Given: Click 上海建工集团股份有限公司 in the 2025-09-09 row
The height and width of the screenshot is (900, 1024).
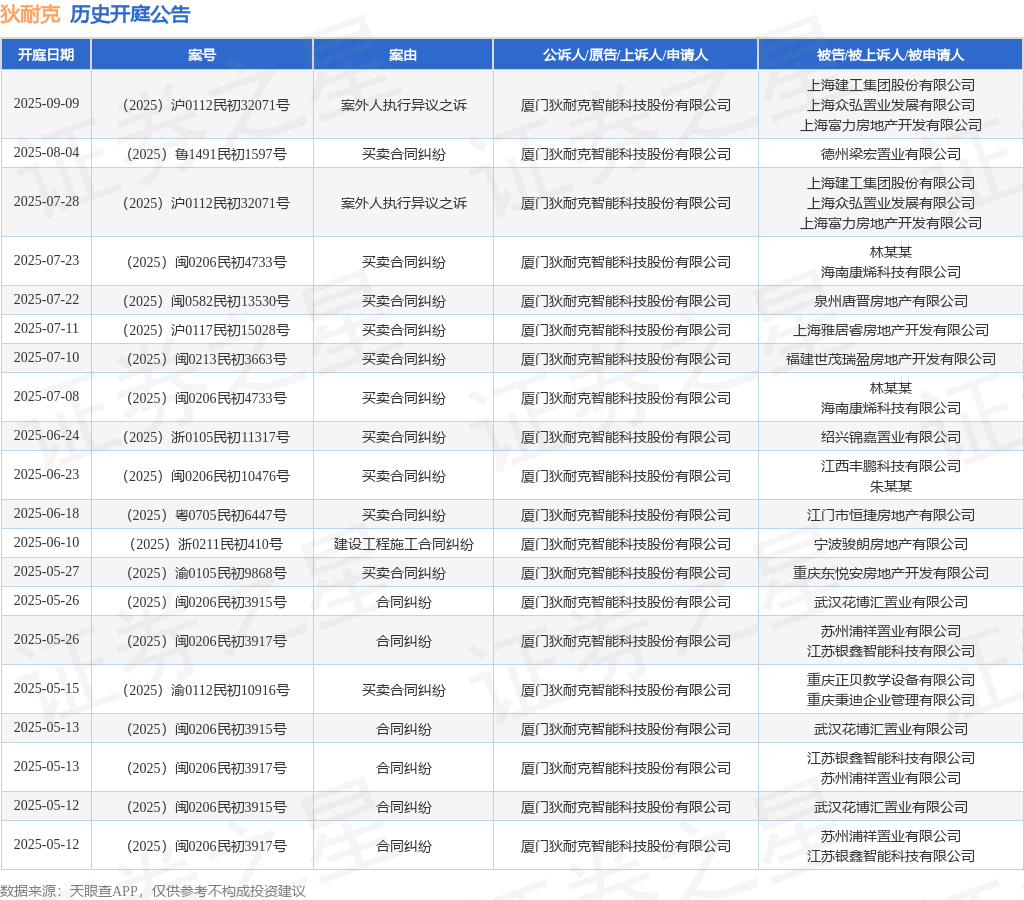Looking at the screenshot, I should point(891,86).
